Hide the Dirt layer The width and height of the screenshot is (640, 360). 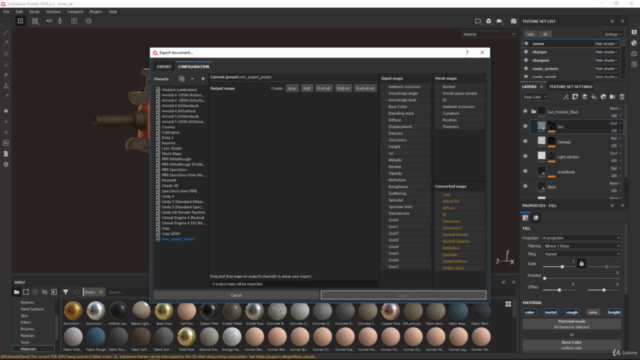pyautogui.click(x=525, y=126)
